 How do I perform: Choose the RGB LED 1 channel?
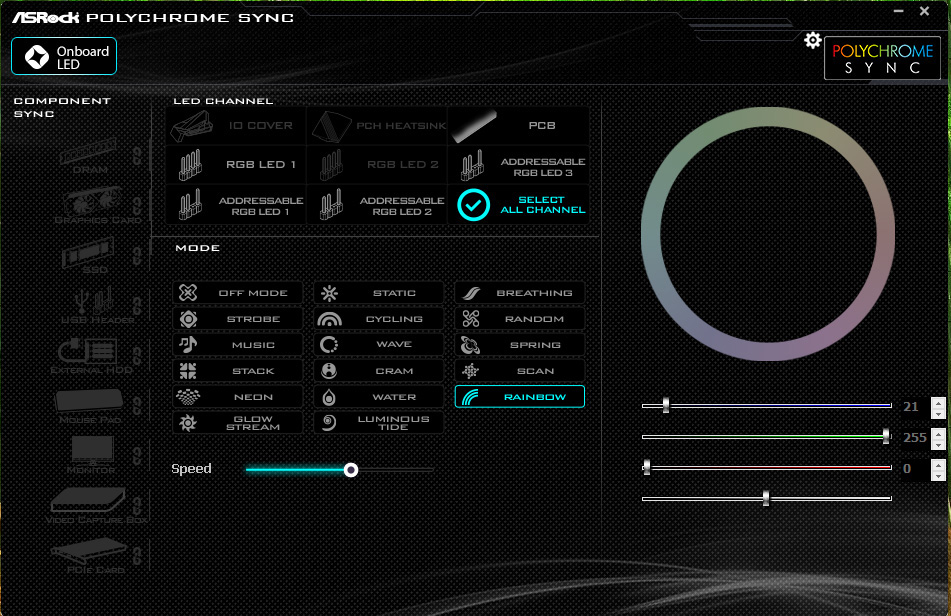pyautogui.click(x=235, y=165)
